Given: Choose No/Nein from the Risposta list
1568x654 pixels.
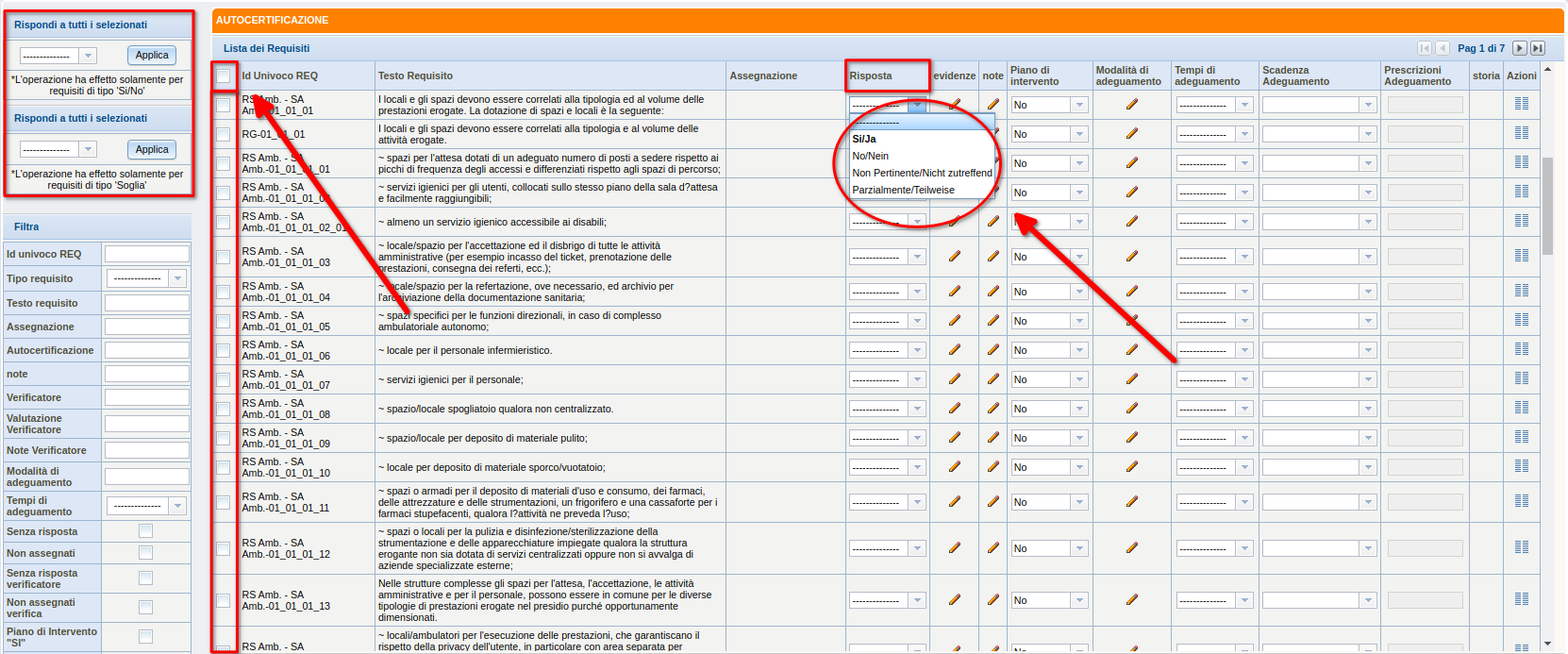Looking at the screenshot, I should tap(922, 156).
